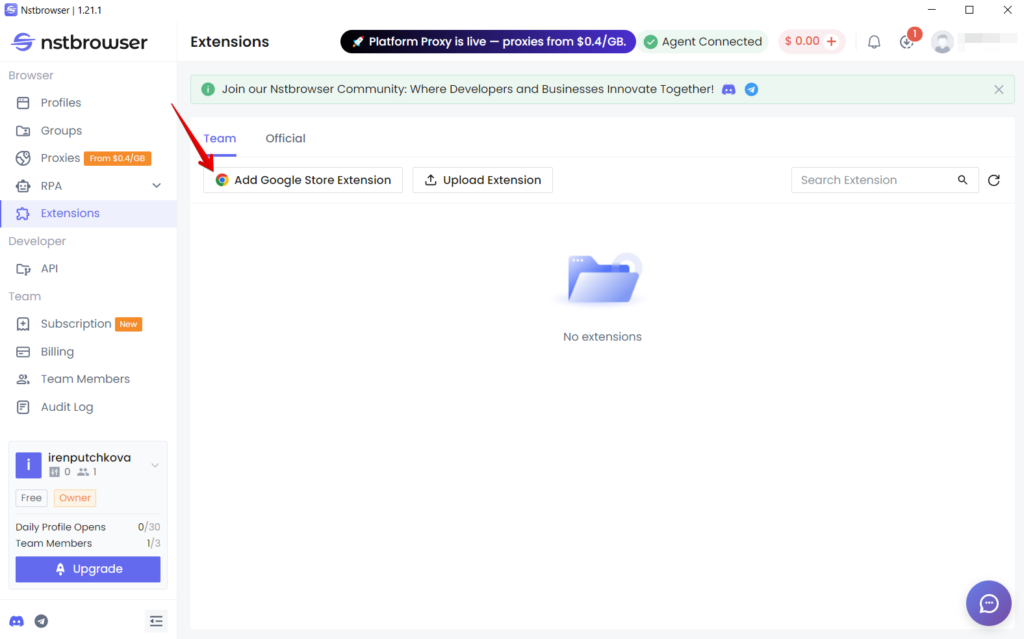Click the Billing card icon
This screenshot has height=639, width=1024.
tap(23, 352)
